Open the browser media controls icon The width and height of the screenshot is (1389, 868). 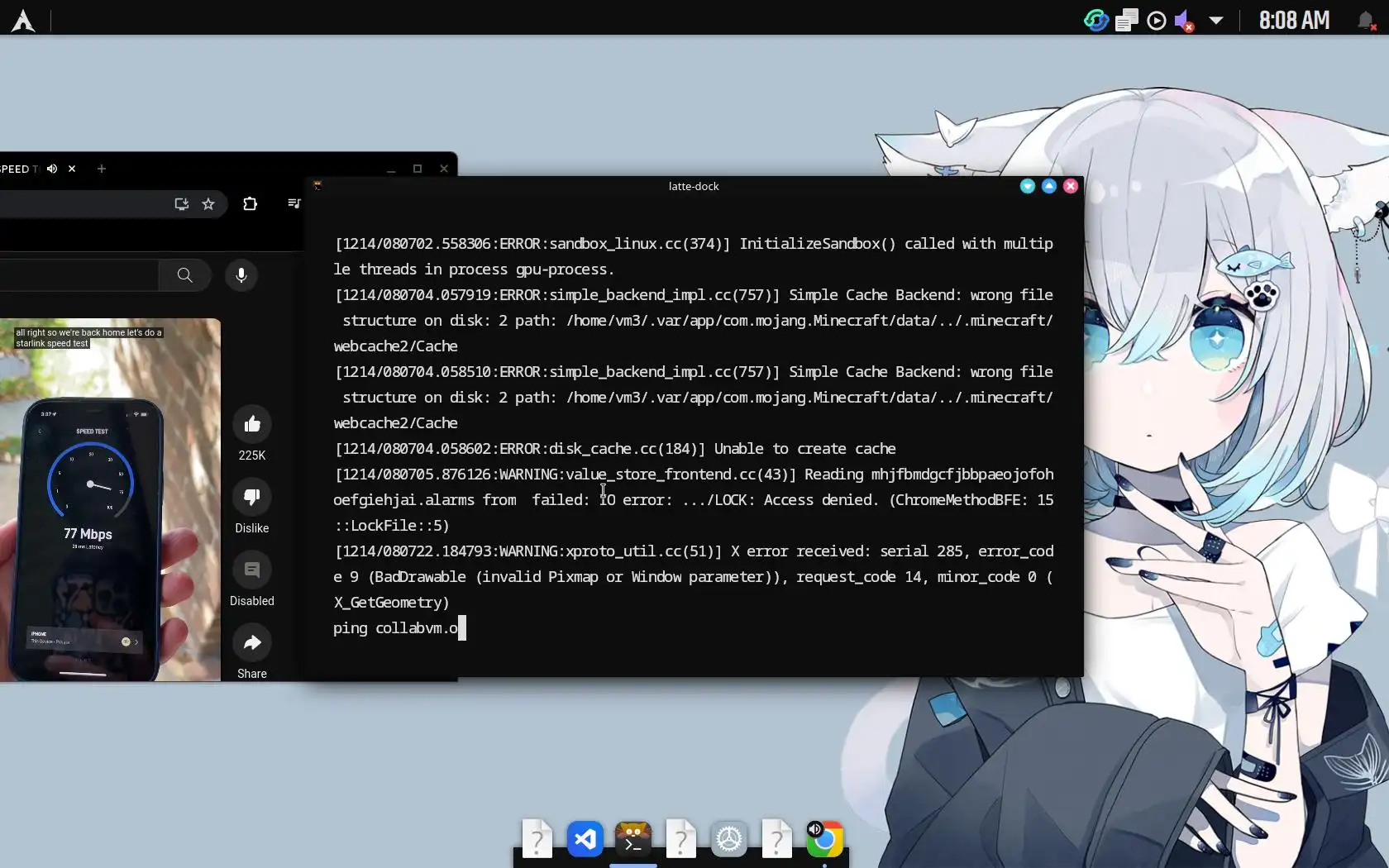pos(294,203)
